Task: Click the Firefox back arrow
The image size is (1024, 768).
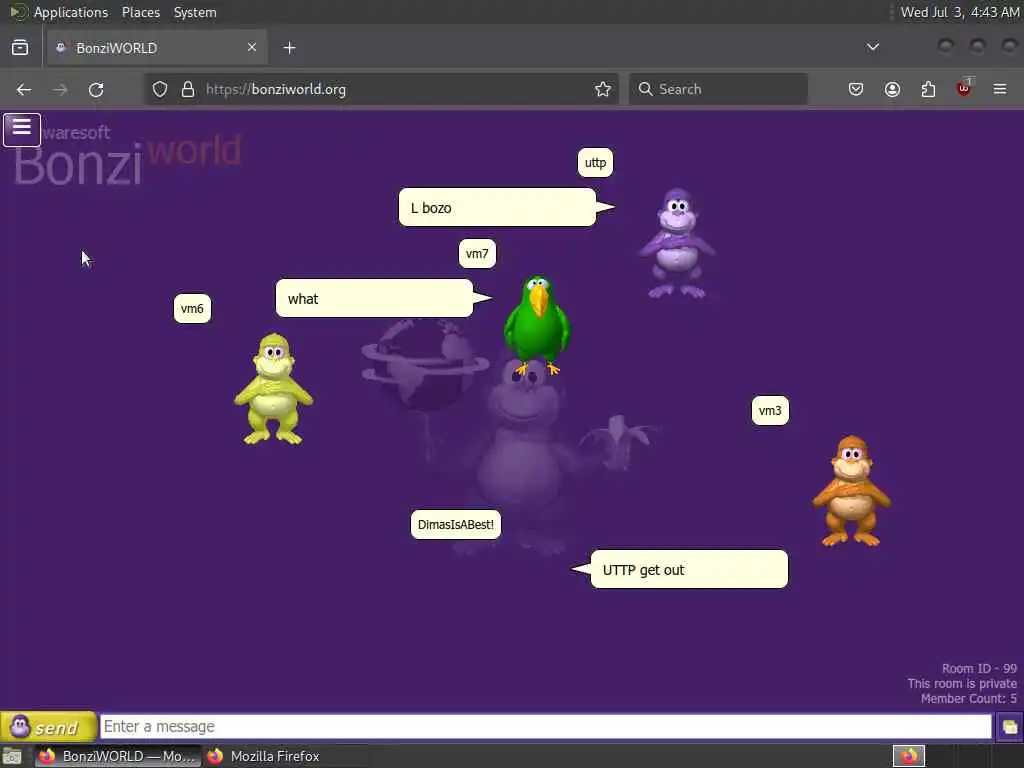Action: tap(24, 89)
